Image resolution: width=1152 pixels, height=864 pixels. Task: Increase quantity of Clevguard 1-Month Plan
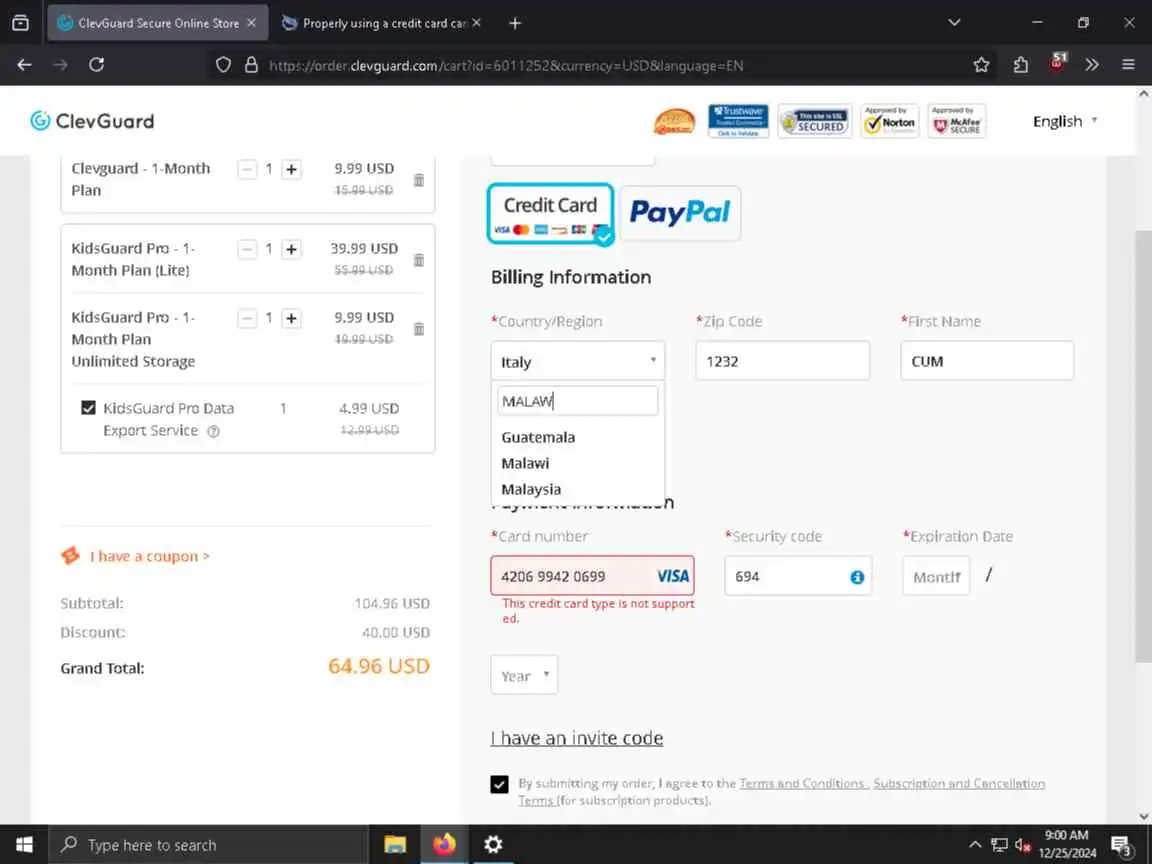(x=292, y=170)
